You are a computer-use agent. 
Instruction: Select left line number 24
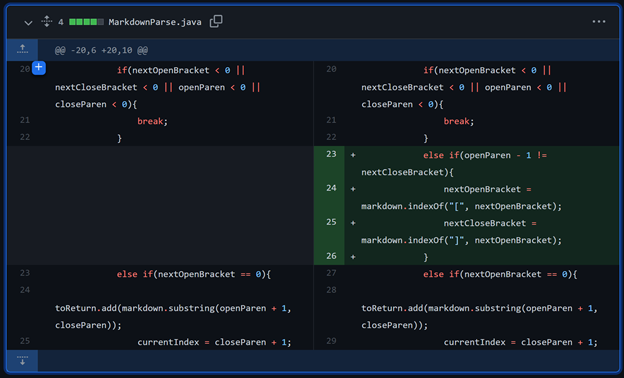pyautogui.click(x=25, y=290)
